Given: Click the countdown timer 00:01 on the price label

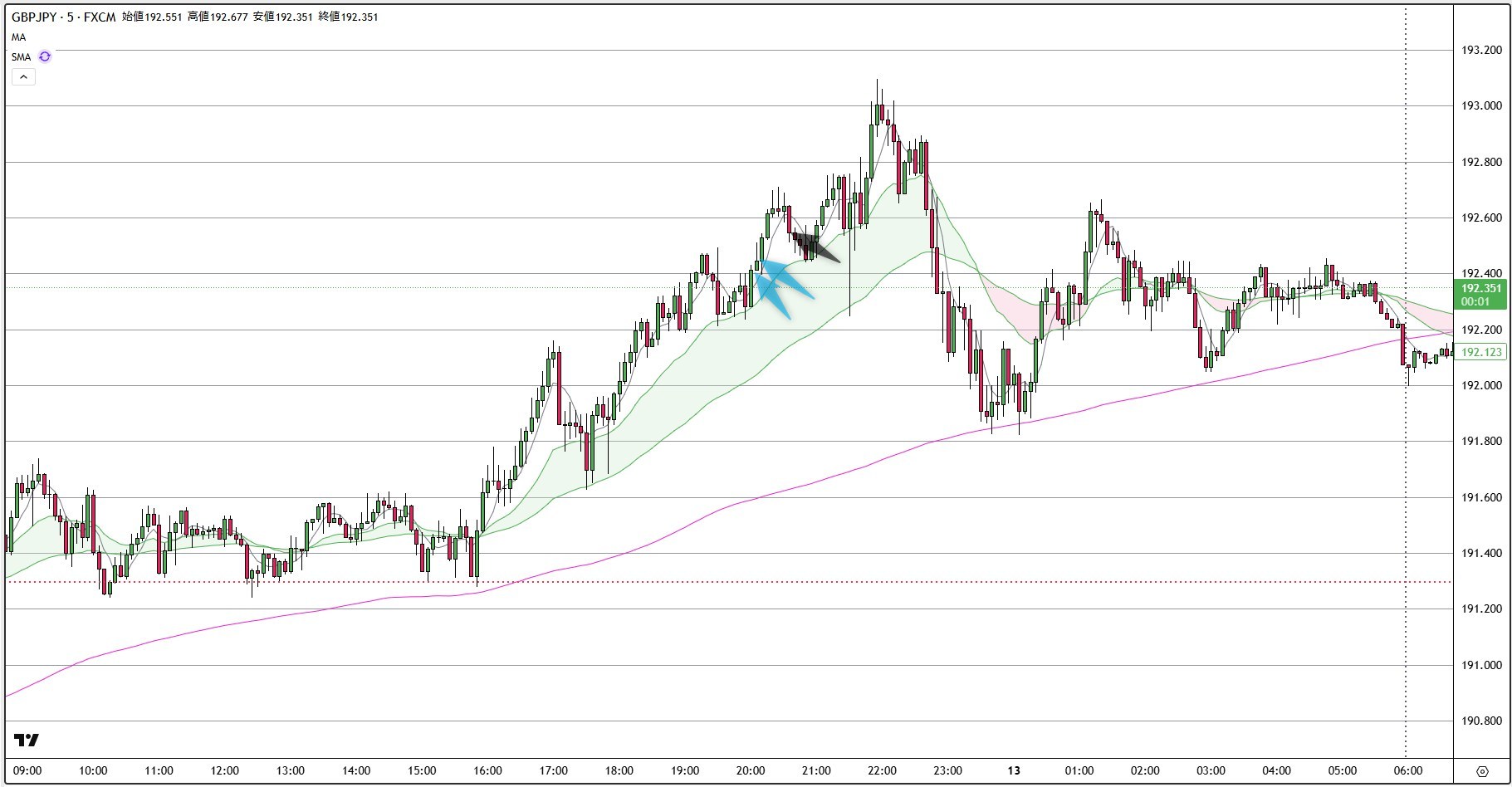Looking at the screenshot, I should pos(1475,302).
